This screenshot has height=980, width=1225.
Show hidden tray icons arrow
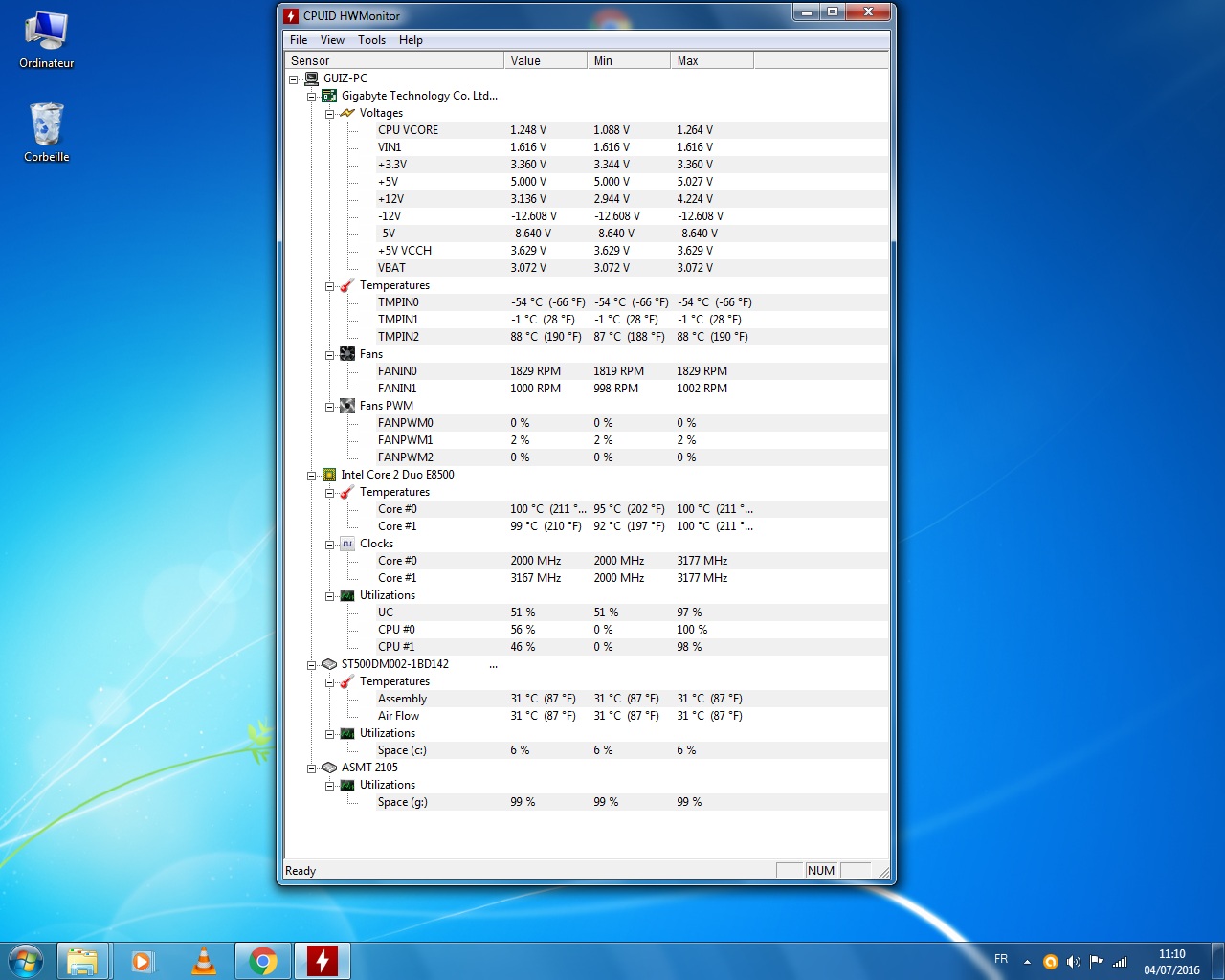click(1027, 962)
